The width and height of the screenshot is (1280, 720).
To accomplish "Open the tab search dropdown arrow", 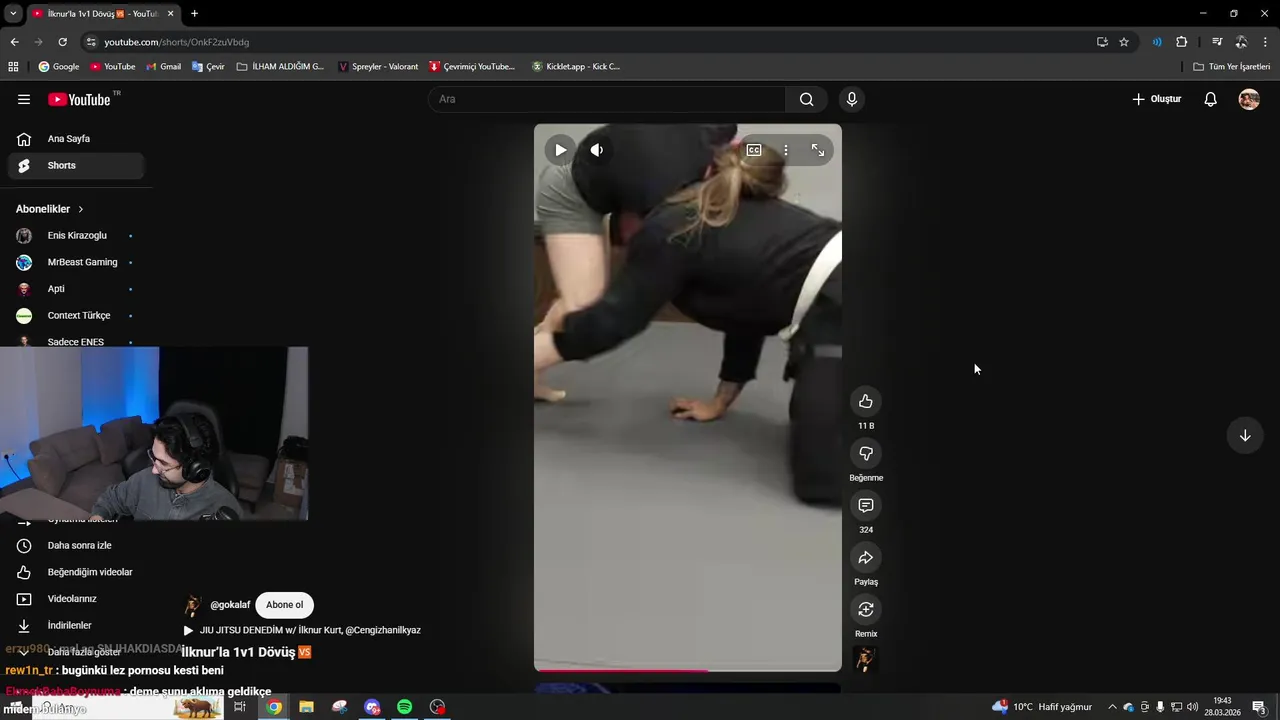I will pyautogui.click(x=13, y=14).
